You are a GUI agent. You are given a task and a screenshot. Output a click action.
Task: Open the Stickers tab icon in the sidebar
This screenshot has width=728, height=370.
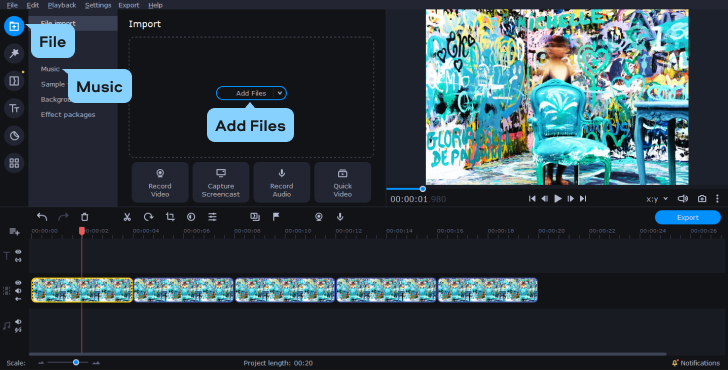point(14,136)
